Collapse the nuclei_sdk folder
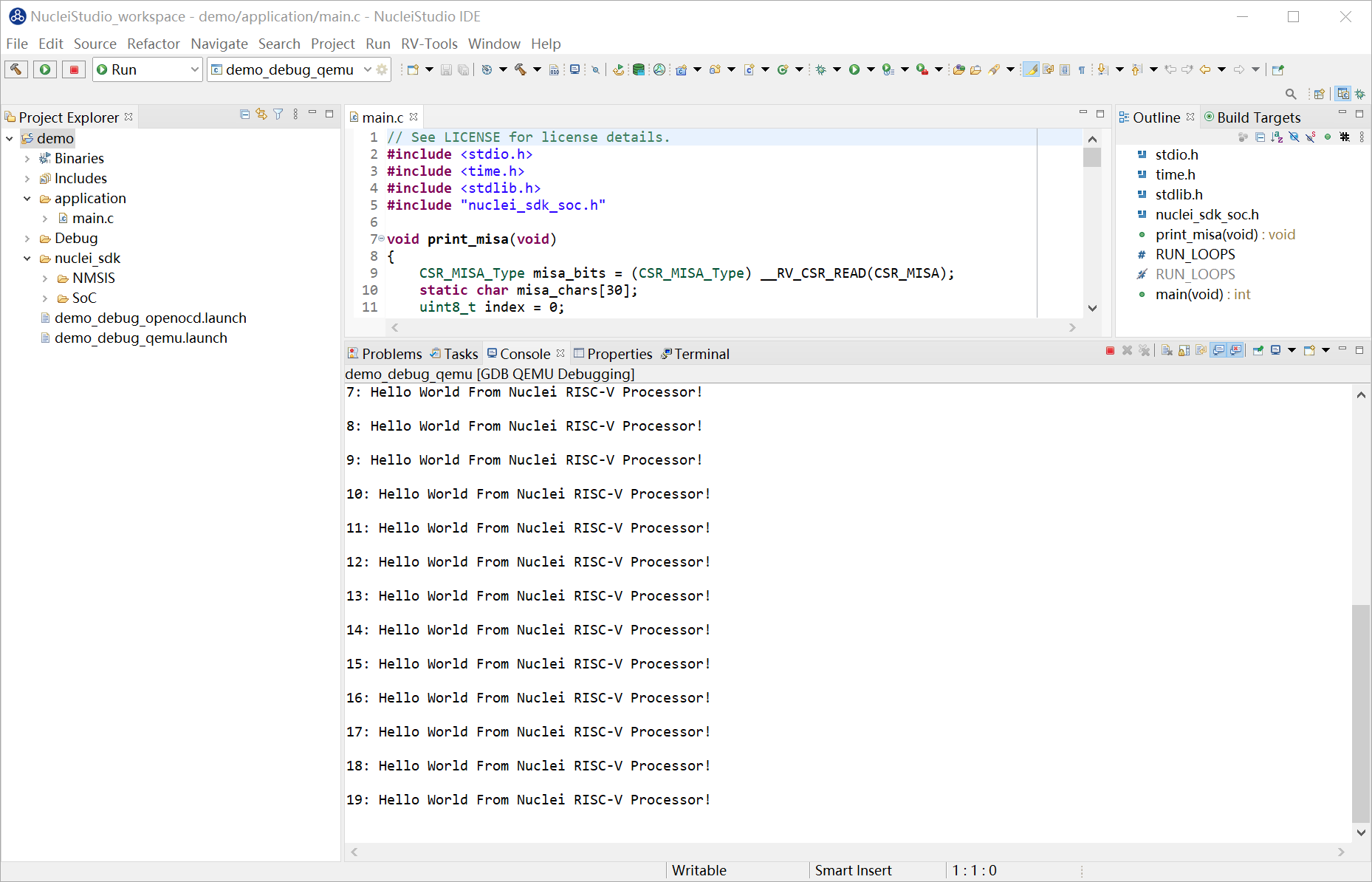1372x882 pixels. [27, 259]
